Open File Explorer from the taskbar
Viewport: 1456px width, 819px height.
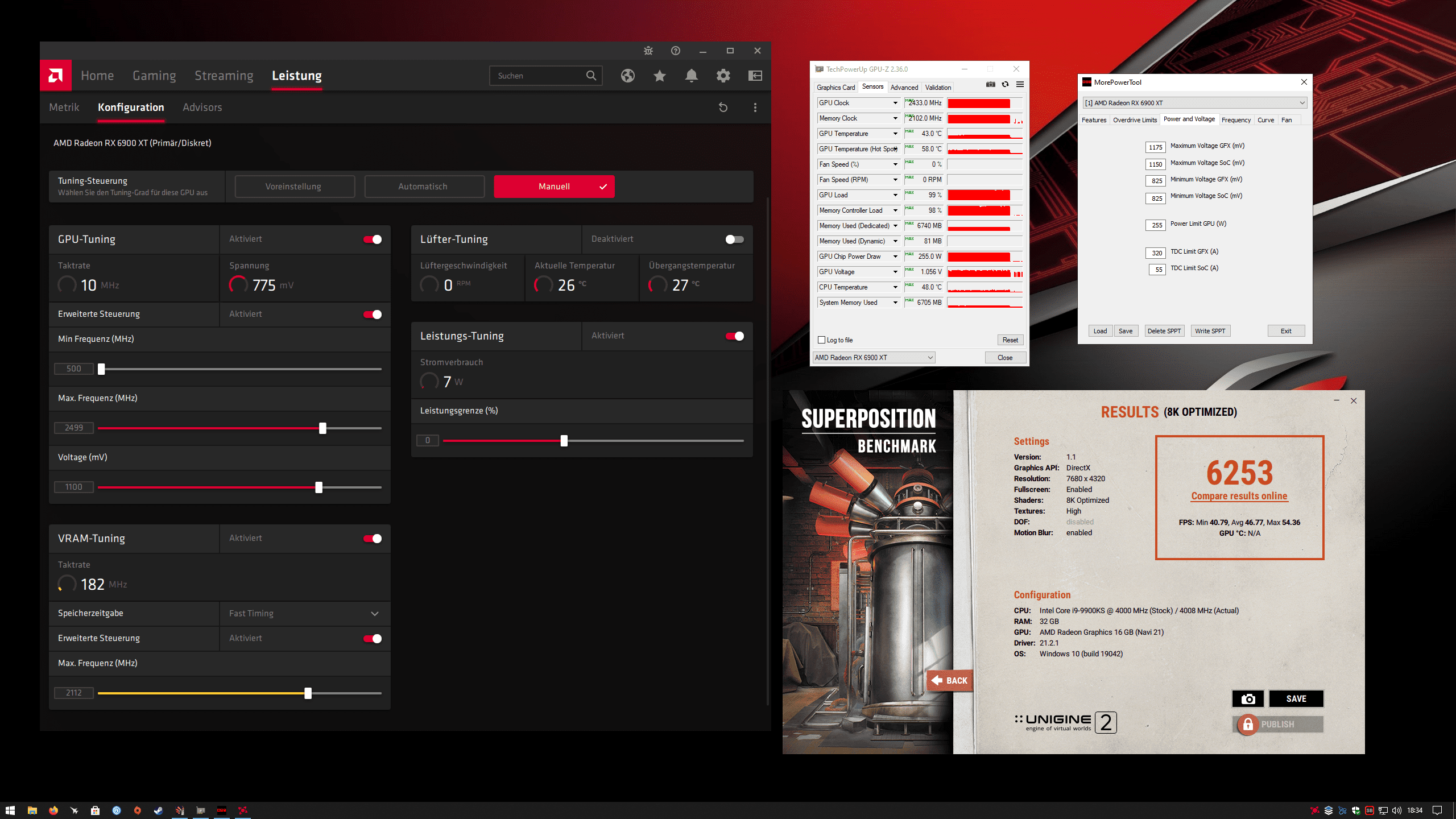point(32,810)
